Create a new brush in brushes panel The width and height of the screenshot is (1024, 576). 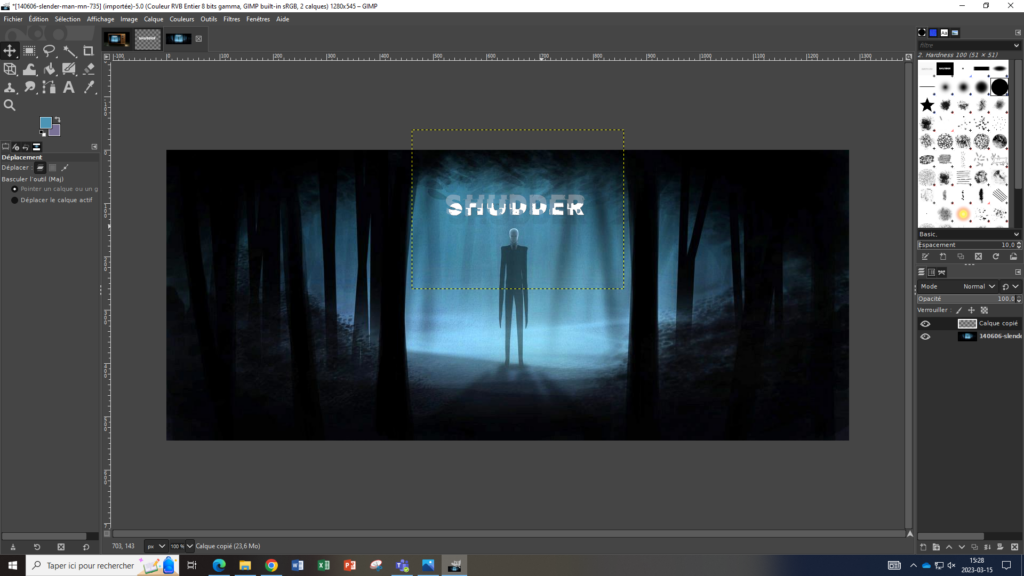[x=942, y=257]
